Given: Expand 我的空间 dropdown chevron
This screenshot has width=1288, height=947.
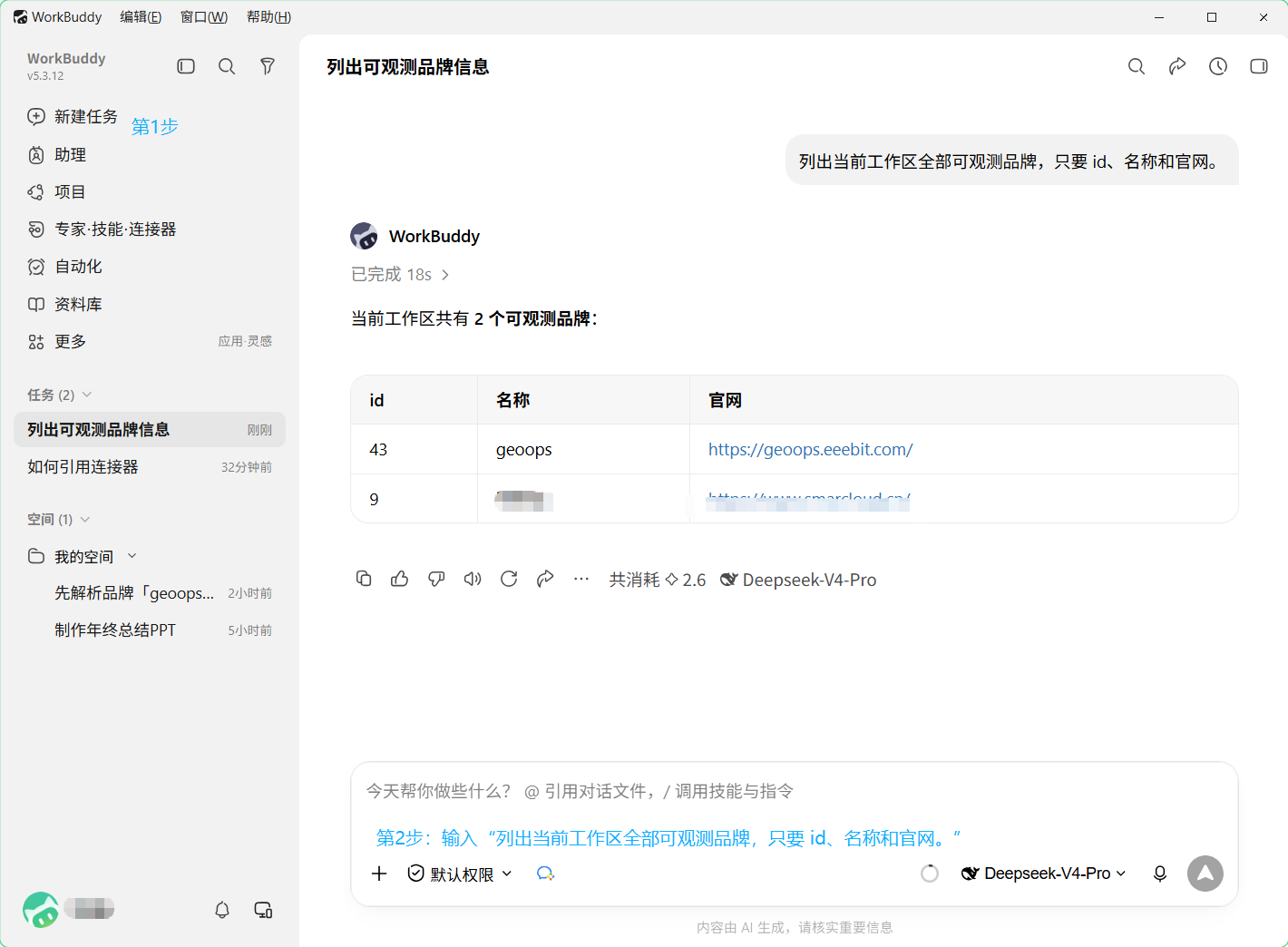Looking at the screenshot, I should (132, 556).
